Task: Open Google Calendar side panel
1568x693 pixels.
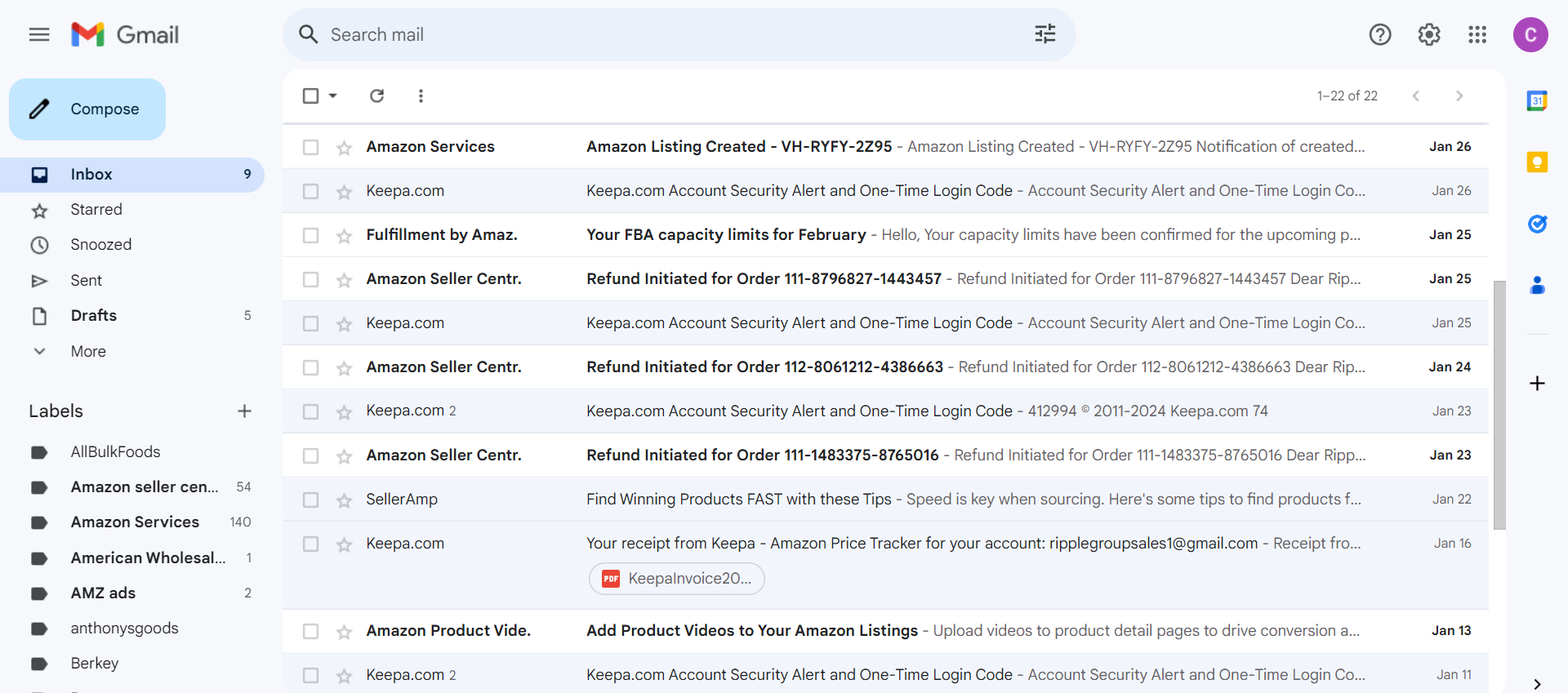Action: click(x=1537, y=100)
